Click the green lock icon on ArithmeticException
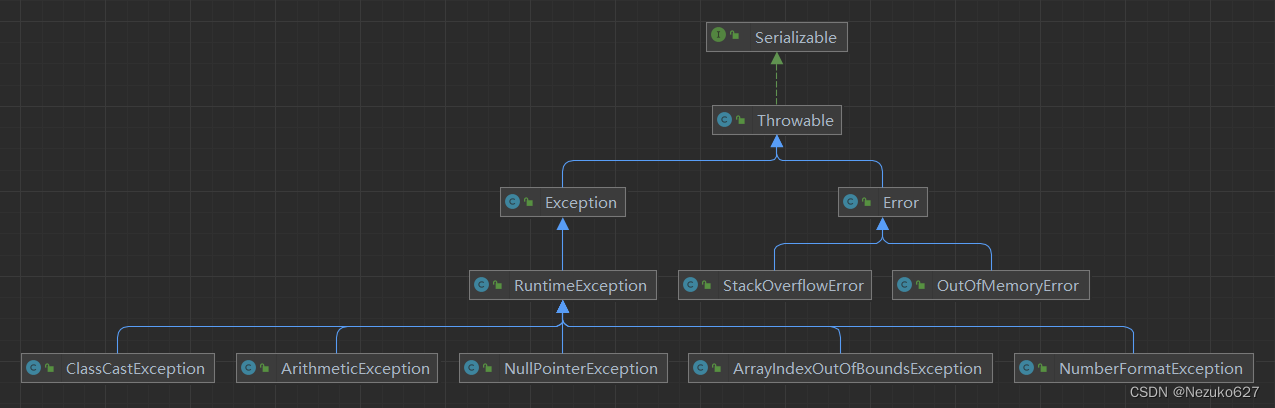 tap(265, 369)
